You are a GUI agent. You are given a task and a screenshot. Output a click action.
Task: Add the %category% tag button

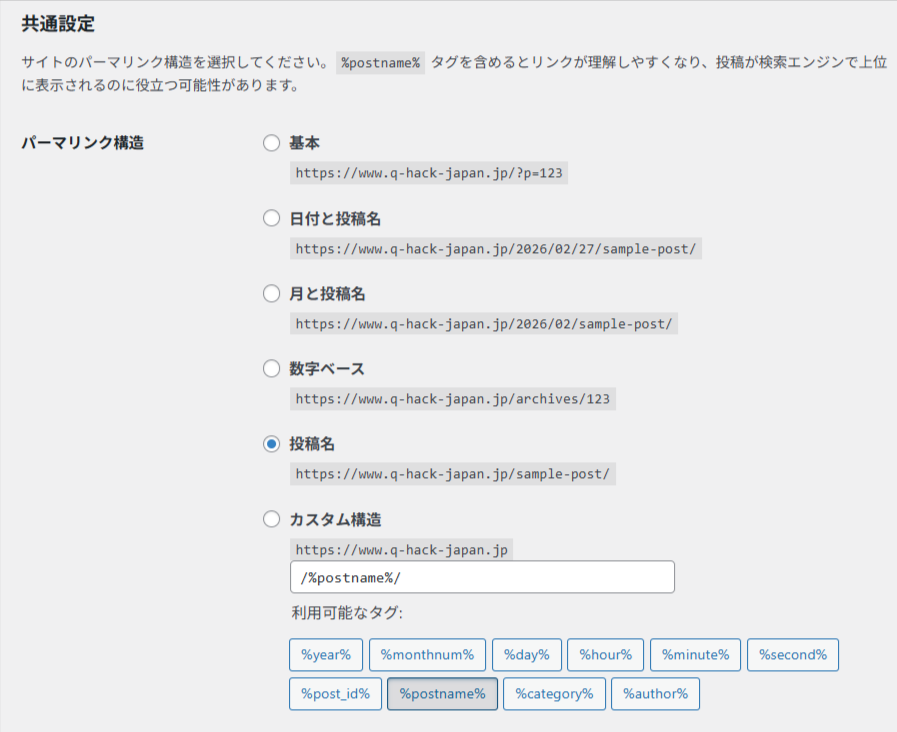pyautogui.click(x=554, y=694)
